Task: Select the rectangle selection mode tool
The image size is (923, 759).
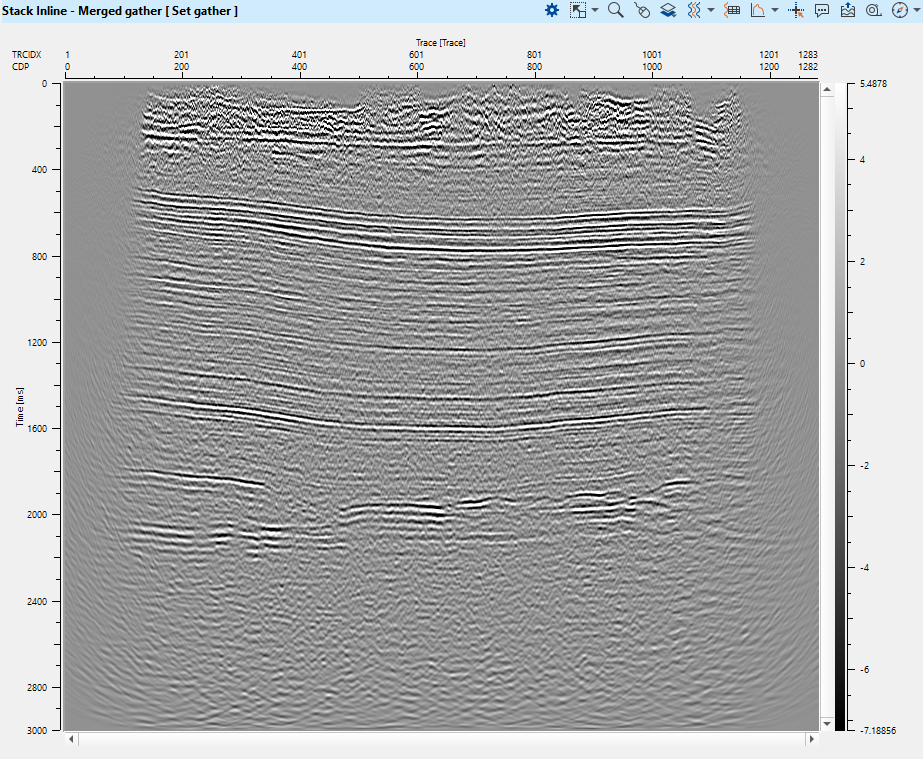Action: coord(578,10)
